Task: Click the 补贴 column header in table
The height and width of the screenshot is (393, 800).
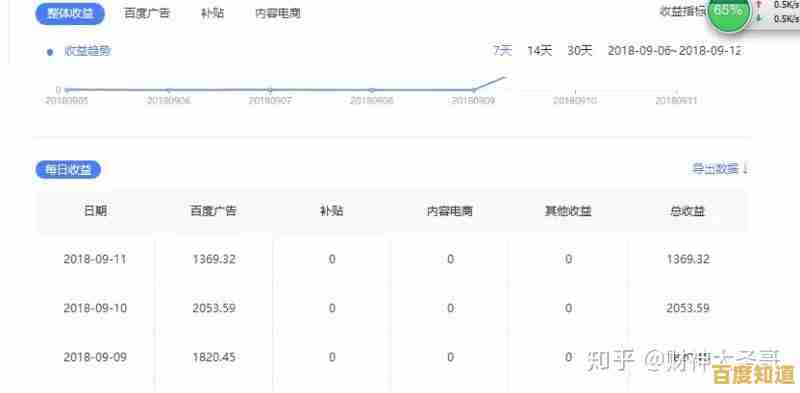Action: point(332,211)
